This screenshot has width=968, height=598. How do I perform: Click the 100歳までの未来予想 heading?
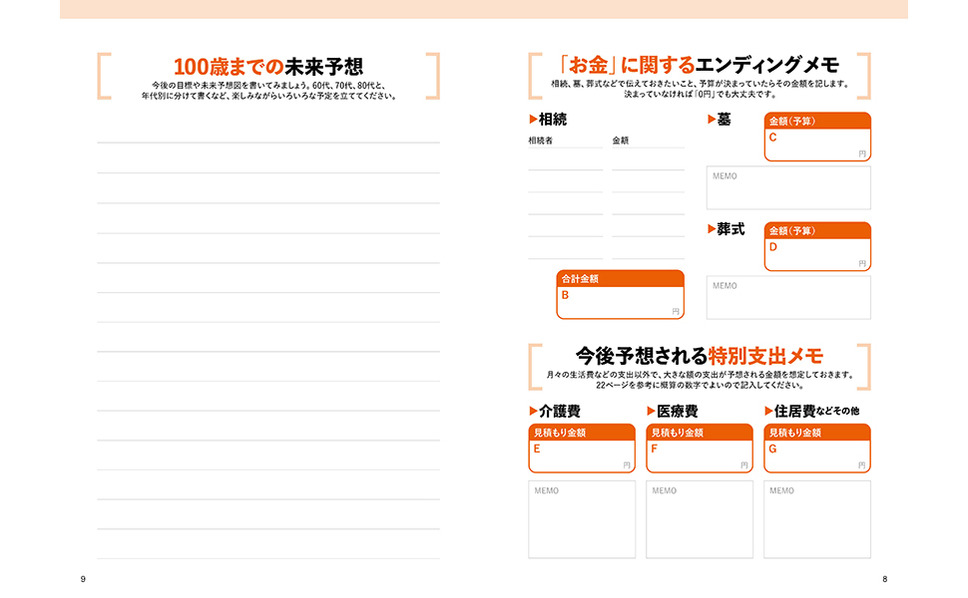269,67
